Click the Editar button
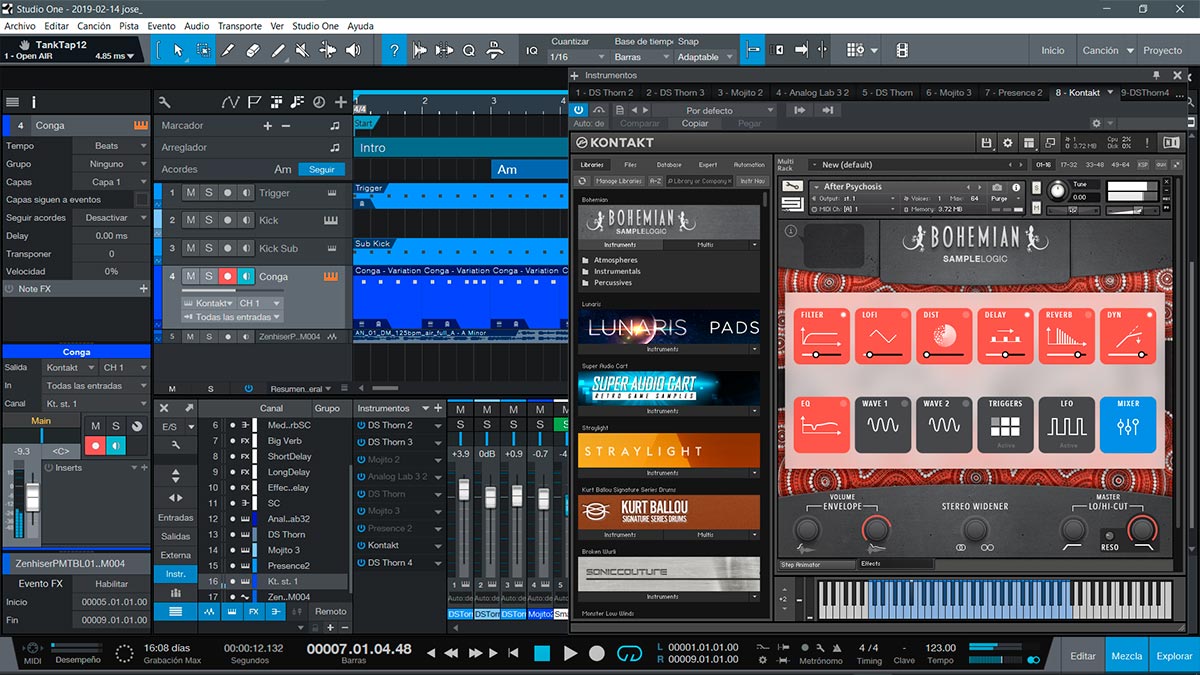This screenshot has width=1200, height=675. coord(1083,656)
